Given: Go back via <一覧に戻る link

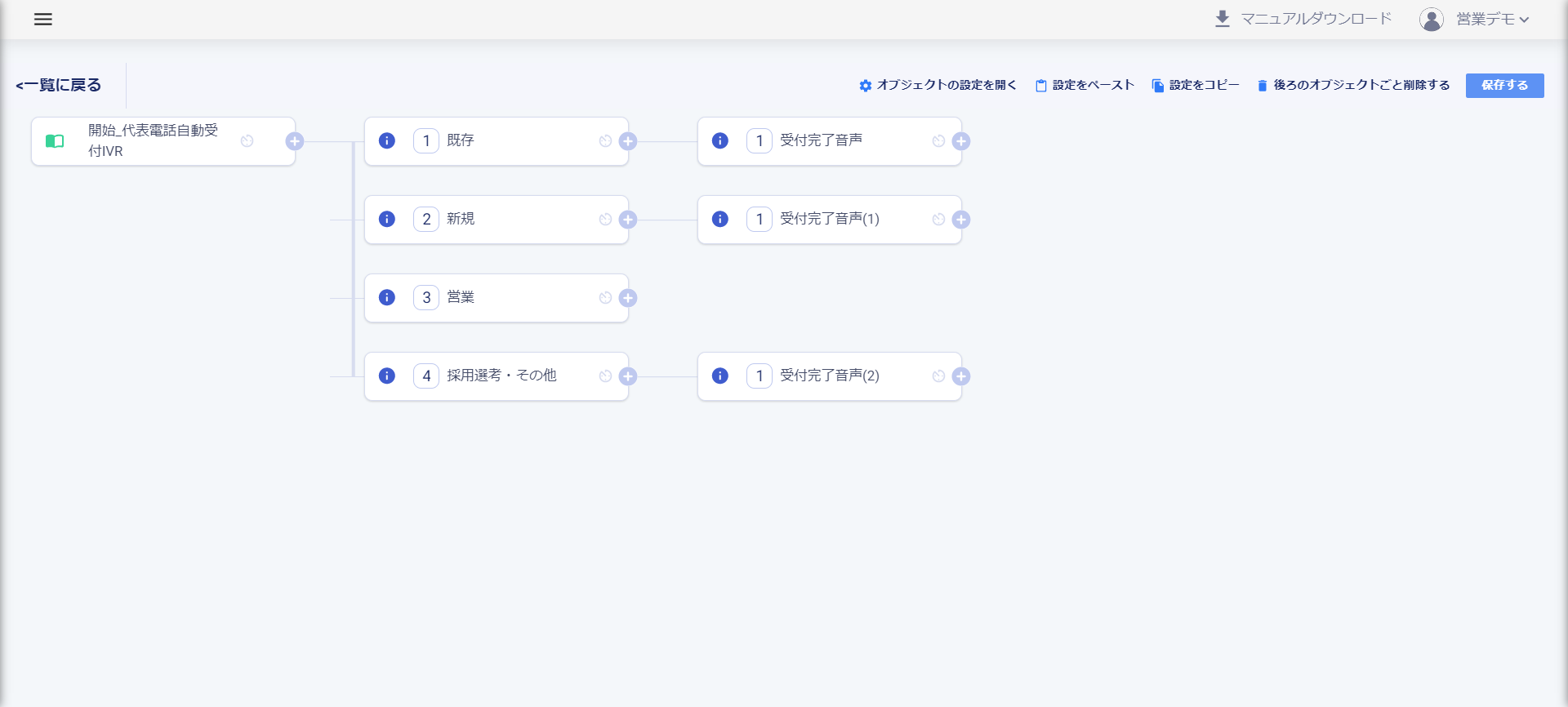Looking at the screenshot, I should click(59, 85).
